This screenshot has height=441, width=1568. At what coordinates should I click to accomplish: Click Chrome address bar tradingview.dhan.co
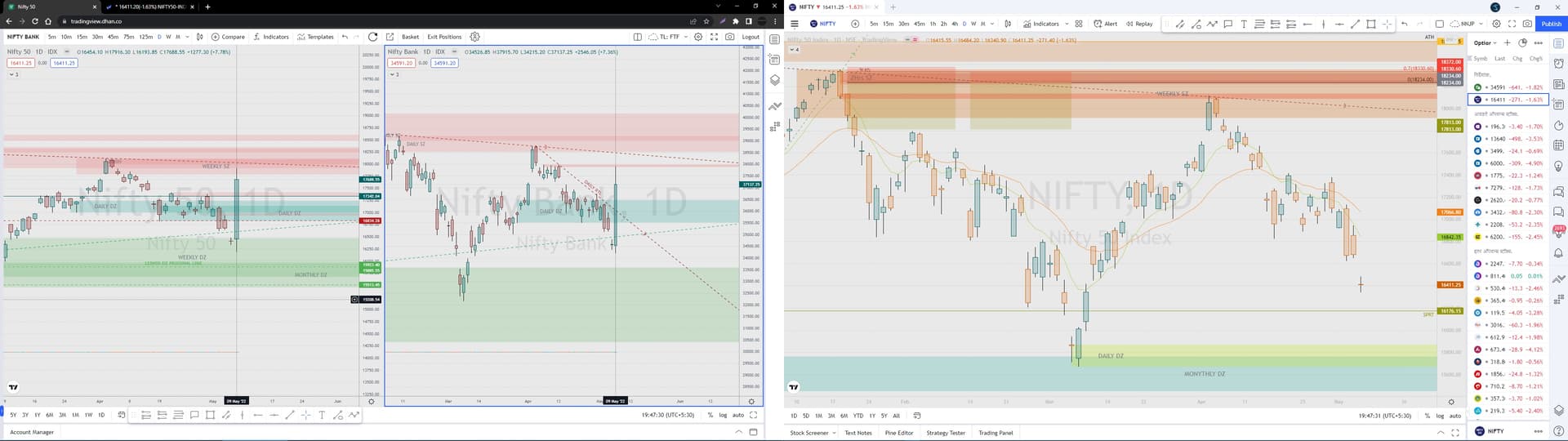pos(96,21)
